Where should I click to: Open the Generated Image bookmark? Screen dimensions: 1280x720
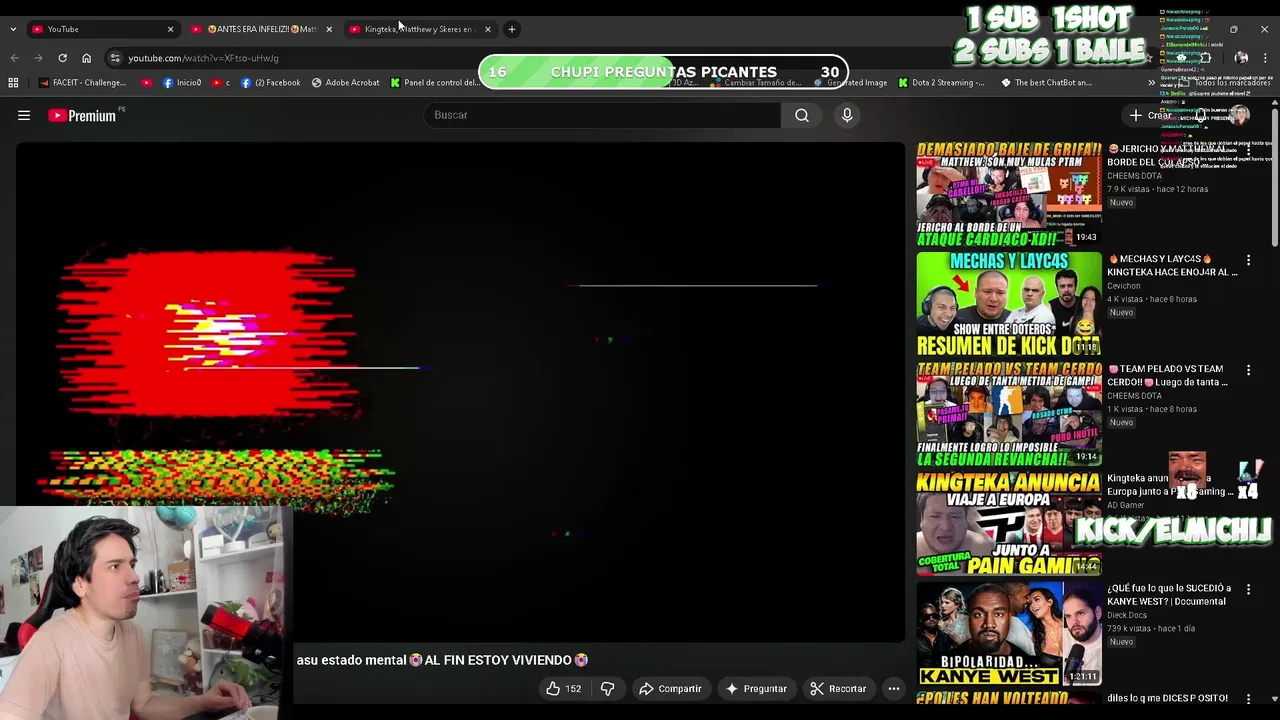tap(849, 83)
